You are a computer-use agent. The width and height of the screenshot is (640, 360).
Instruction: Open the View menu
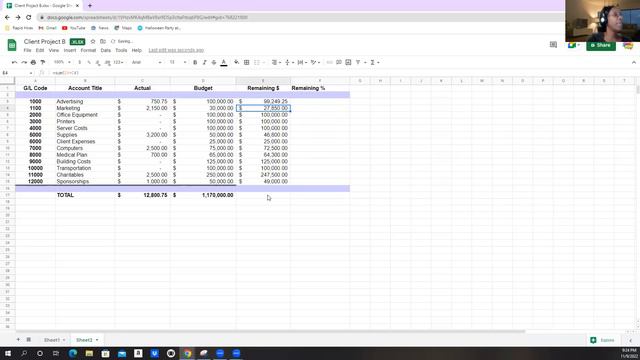pos(54,50)
